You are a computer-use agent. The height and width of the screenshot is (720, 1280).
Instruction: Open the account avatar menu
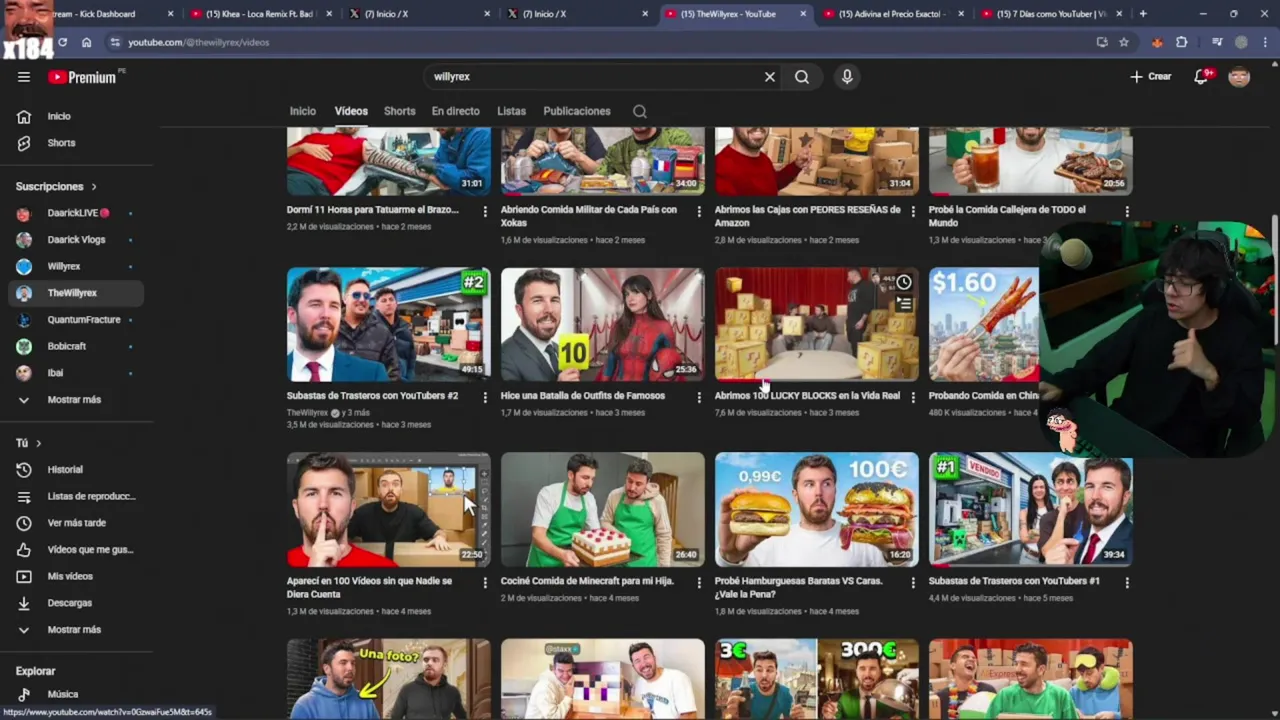click(x=1239, y=77)
